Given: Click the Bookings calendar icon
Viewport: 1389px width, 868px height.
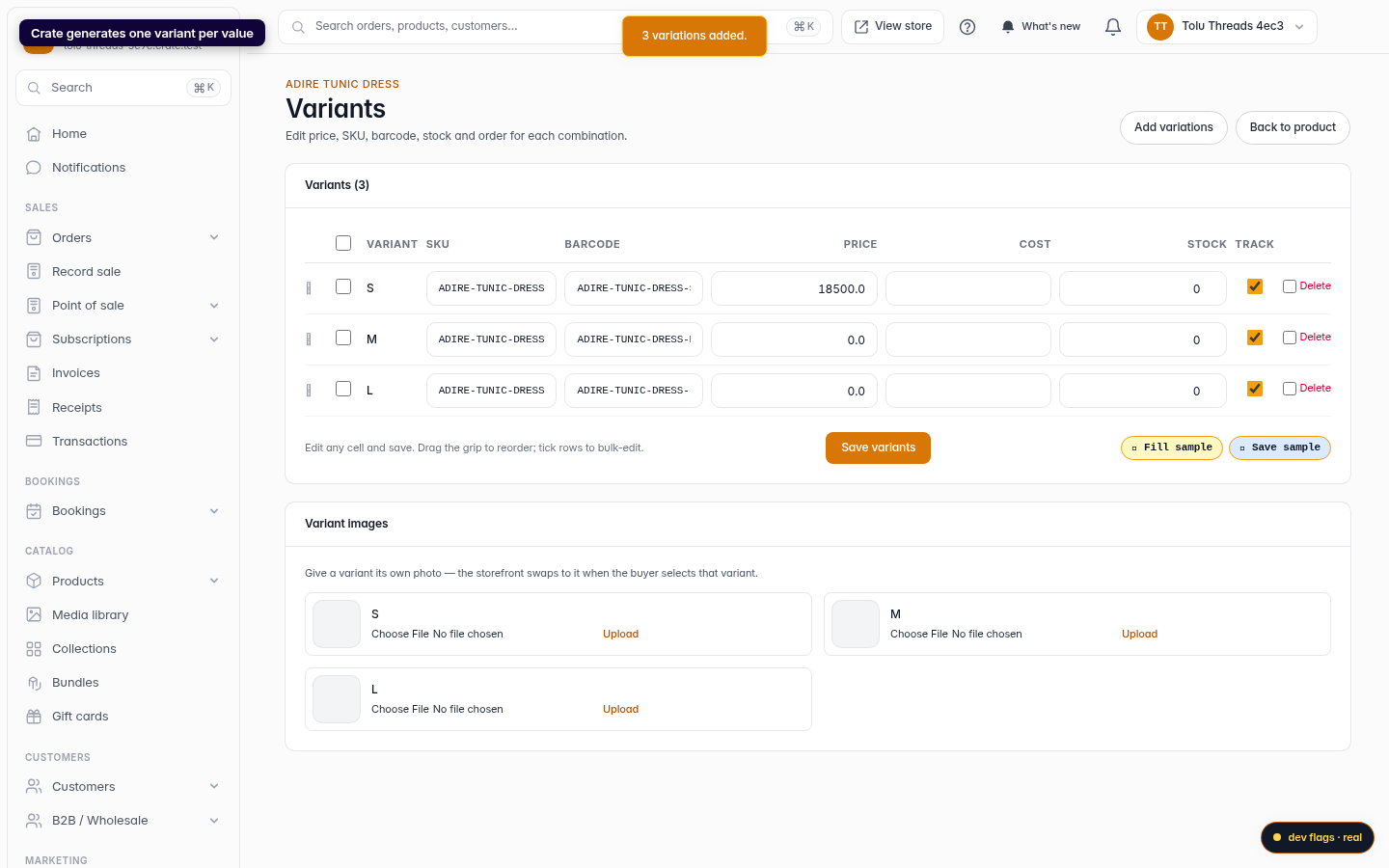Looking at the screenshot, I should (34, 511).
